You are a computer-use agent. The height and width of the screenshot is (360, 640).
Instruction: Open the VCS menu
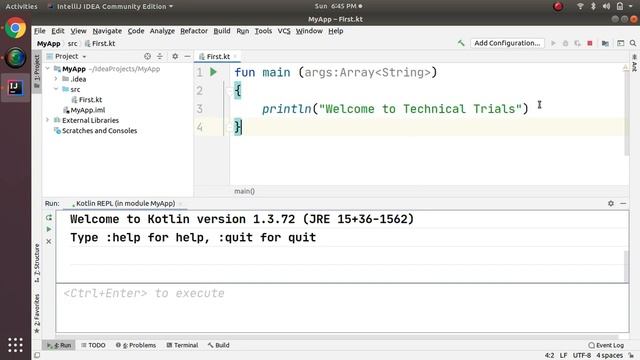pyautogui.click(x=284, y=31)
